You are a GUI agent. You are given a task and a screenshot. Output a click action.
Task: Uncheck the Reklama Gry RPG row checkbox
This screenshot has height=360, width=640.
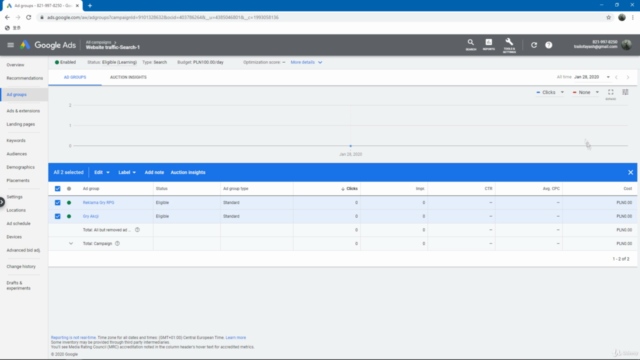click(58, 202)
